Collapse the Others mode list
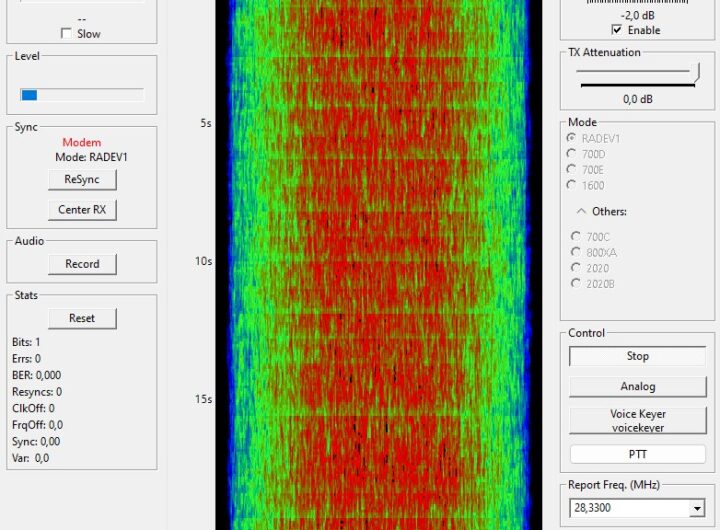The width and height of the screenshot is (720, 530). pos(581,211)
